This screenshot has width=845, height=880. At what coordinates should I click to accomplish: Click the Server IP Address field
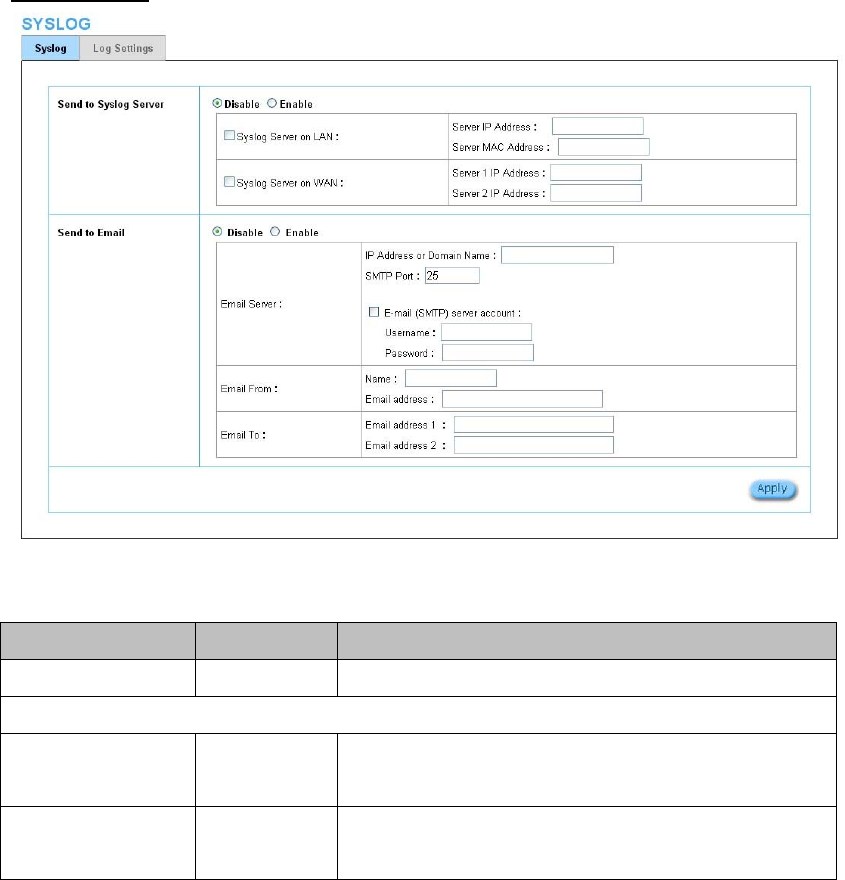pyautogui.click(x=598, y=126)
